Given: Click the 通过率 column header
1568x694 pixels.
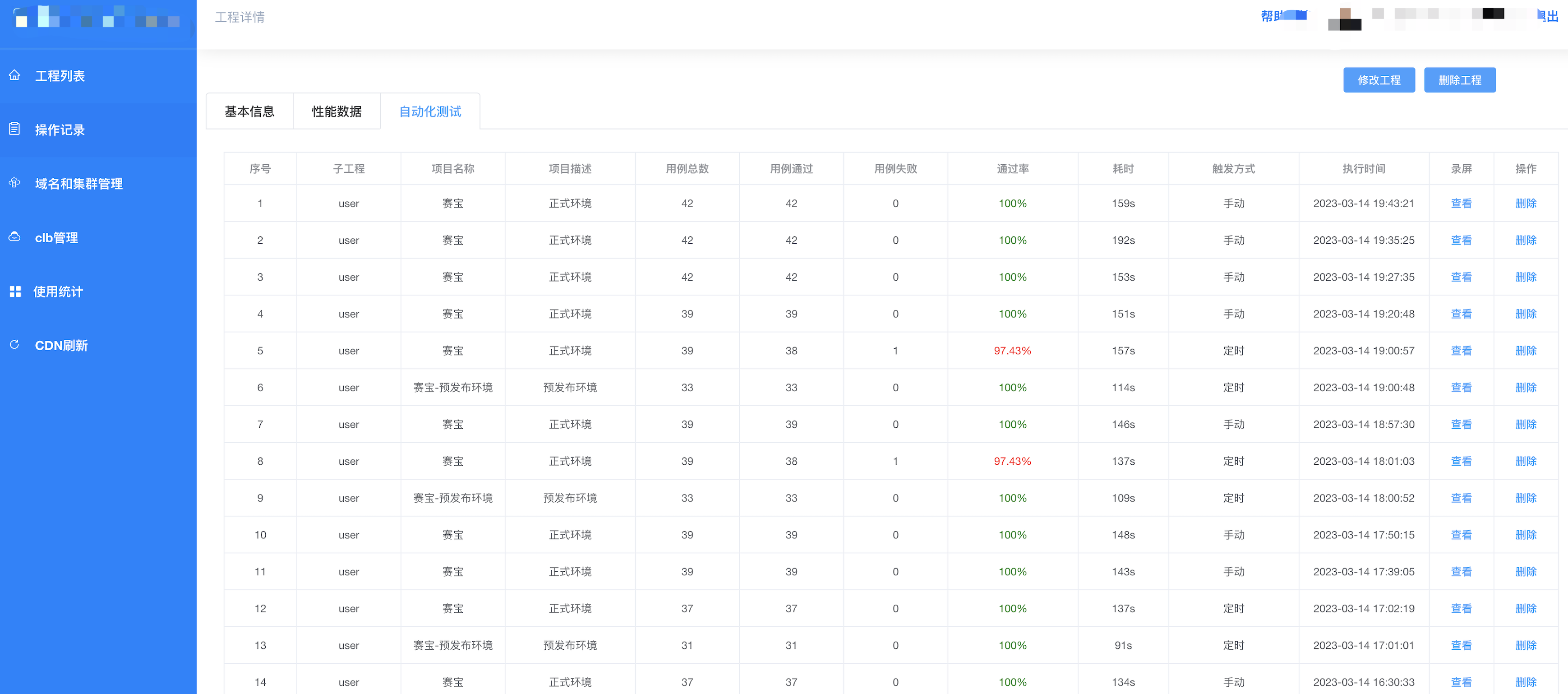Looking at the screenshot, I should coord(1012,169).
